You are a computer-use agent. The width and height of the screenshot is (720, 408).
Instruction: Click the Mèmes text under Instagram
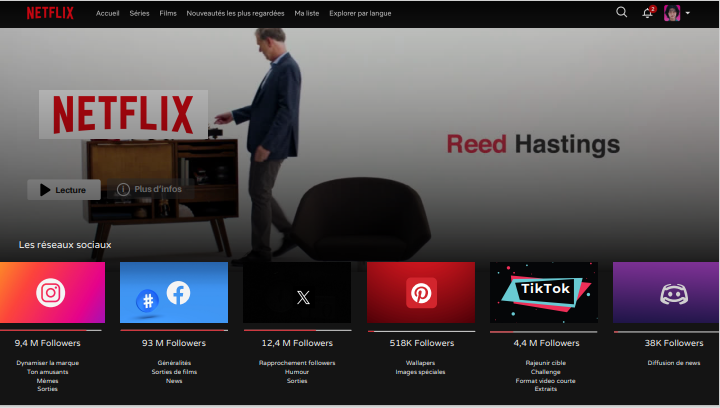[x=47, y=380]
